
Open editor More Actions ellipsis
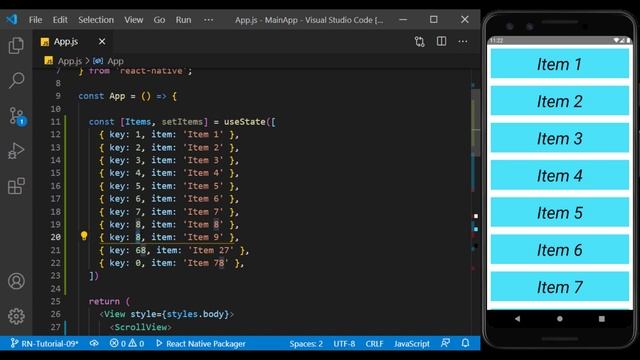pyautogui.click(x=462, y=41)
